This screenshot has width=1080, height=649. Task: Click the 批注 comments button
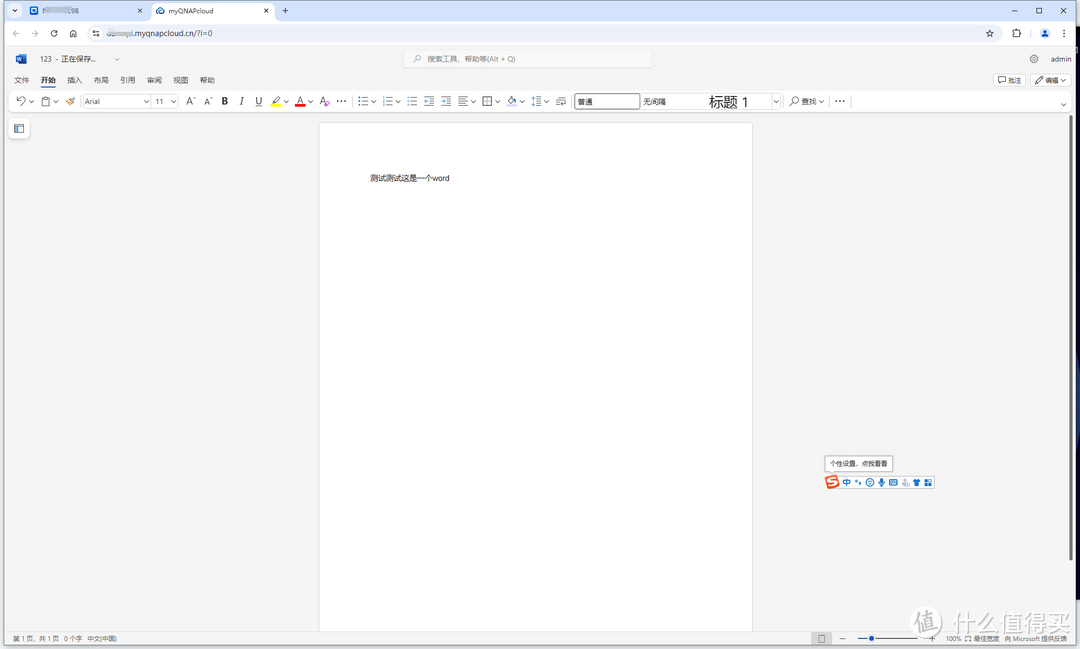pos(1009,80)
